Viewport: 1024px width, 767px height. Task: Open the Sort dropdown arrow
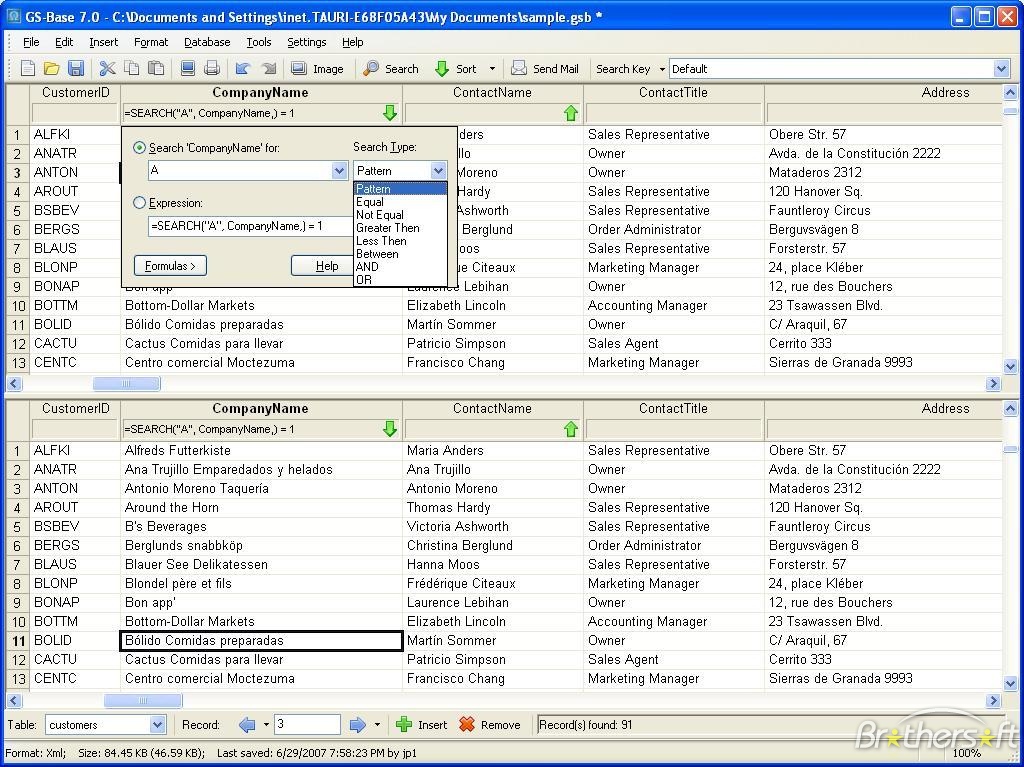click(x=492, y=69)
